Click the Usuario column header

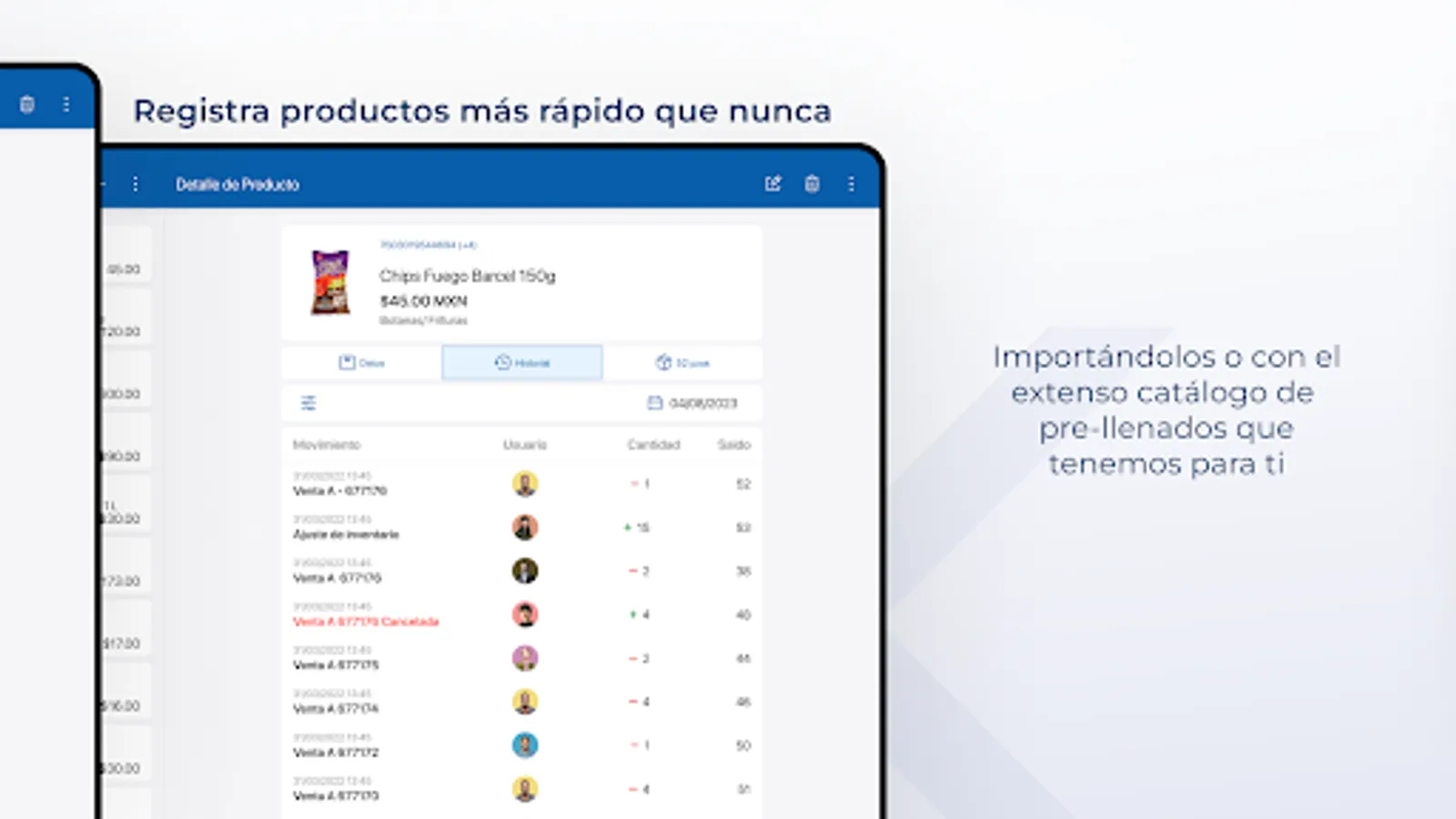click(525, 445)
